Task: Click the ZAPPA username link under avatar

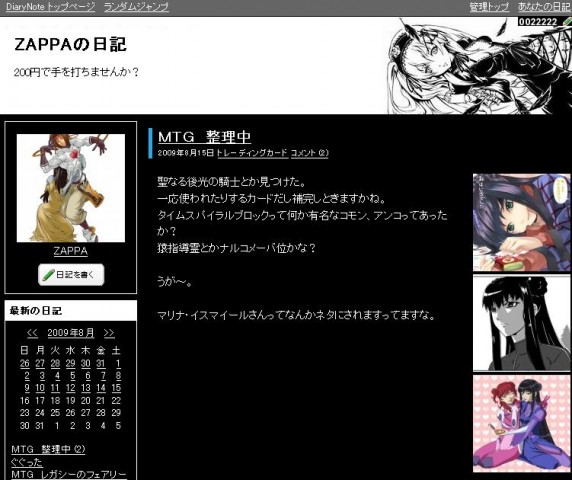Action: [71, 251]
